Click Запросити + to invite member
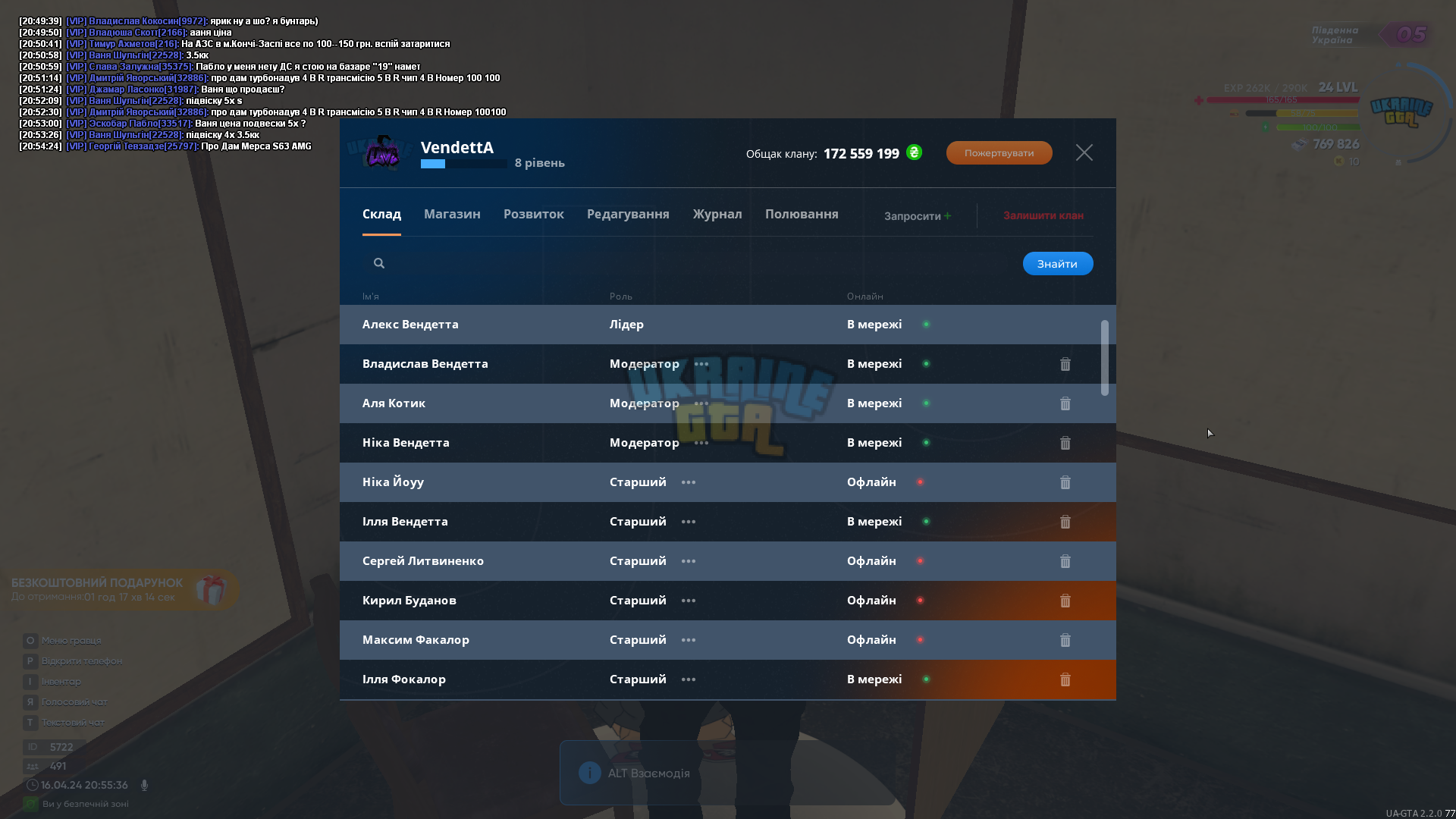This screenshot has height=819, width=1456. (x=918, y=216)
